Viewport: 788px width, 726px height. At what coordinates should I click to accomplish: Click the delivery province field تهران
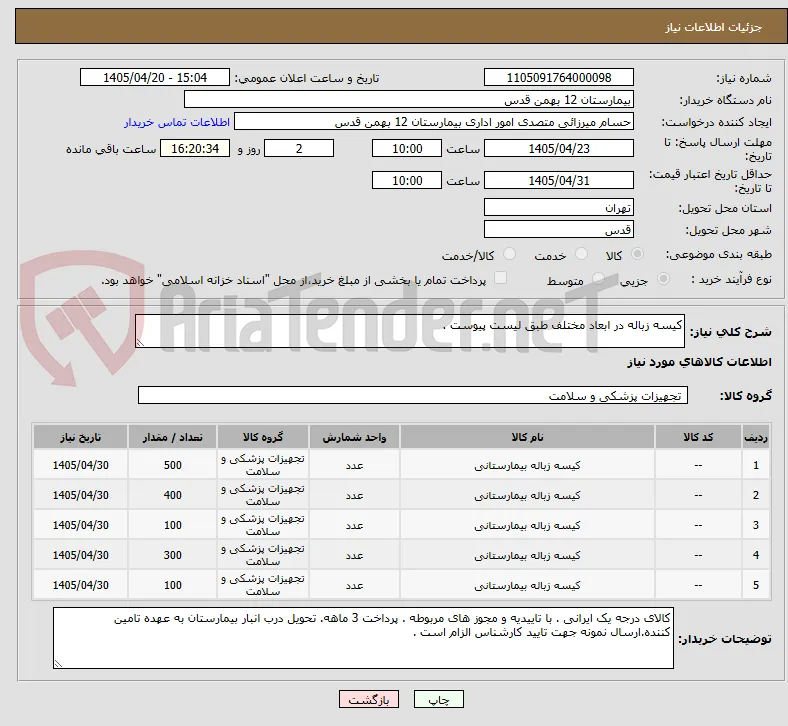tap(558, 207)
